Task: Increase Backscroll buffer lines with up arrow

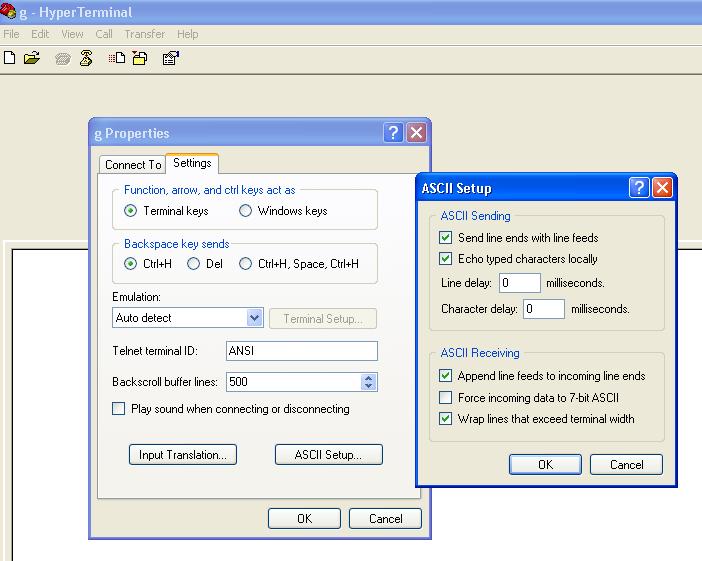Action: click(368, 378)
